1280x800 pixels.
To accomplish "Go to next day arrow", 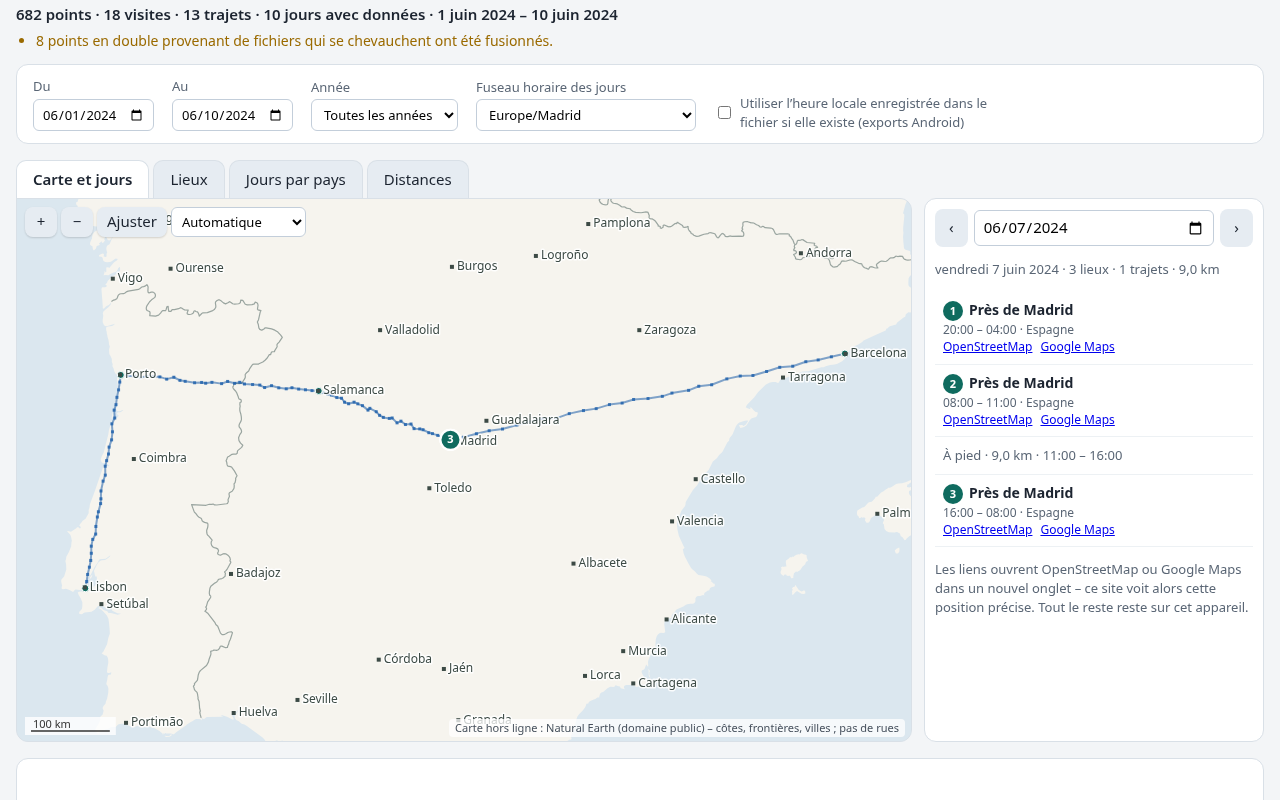I will point(1236,228).
